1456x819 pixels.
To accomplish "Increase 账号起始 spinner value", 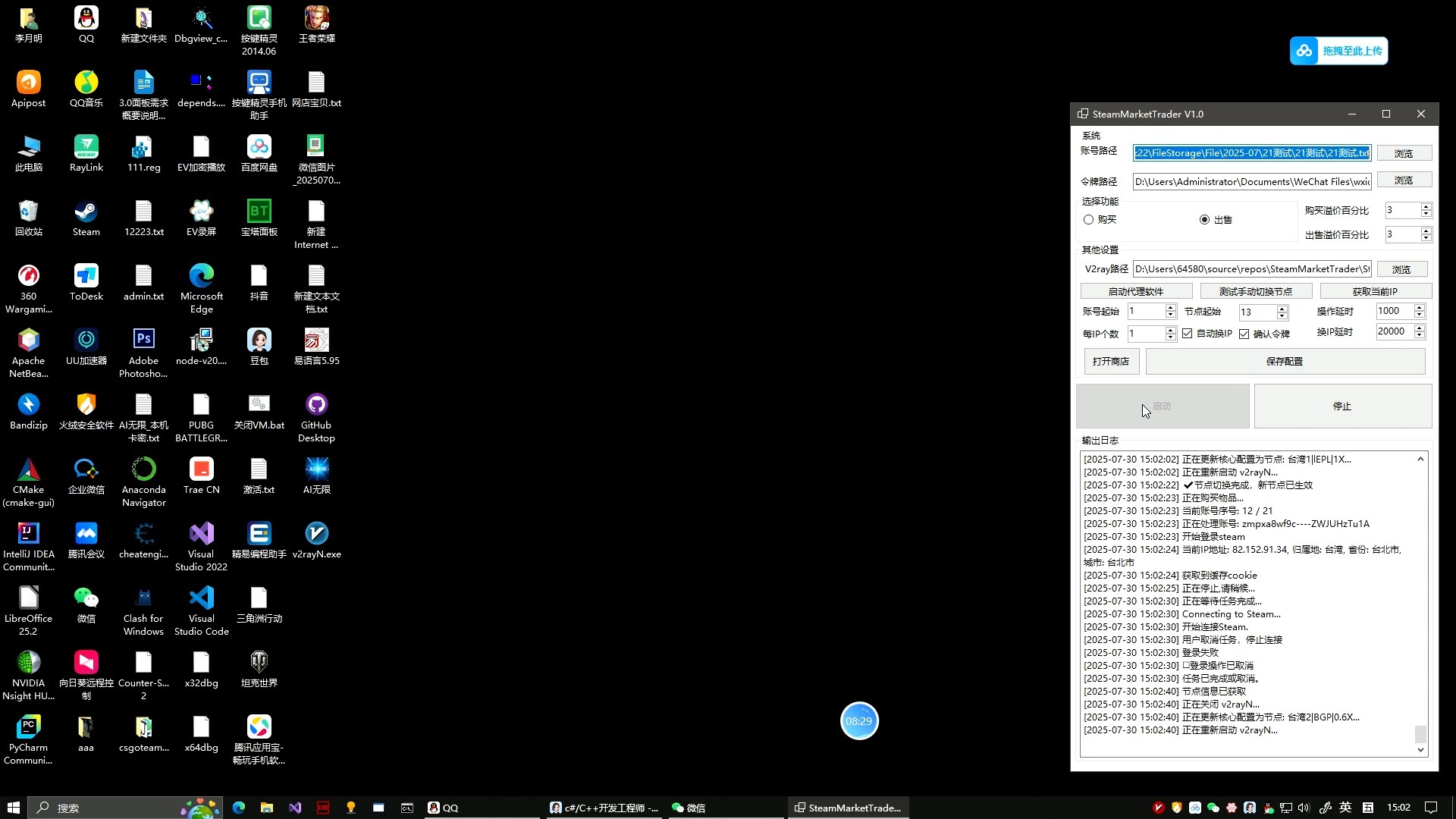I will point(1170,308).
